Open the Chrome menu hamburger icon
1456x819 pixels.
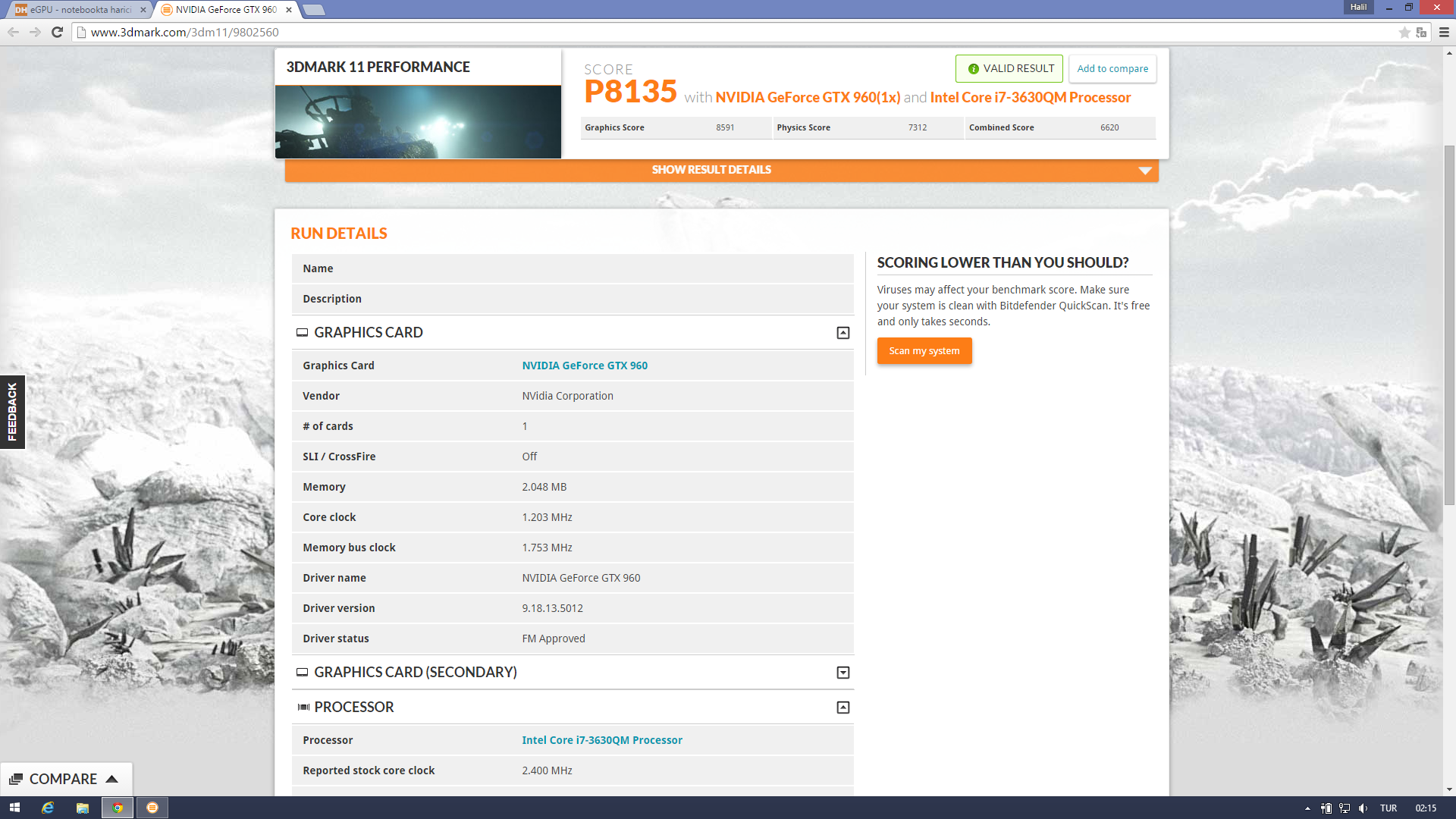click(x=1444, y=32)
